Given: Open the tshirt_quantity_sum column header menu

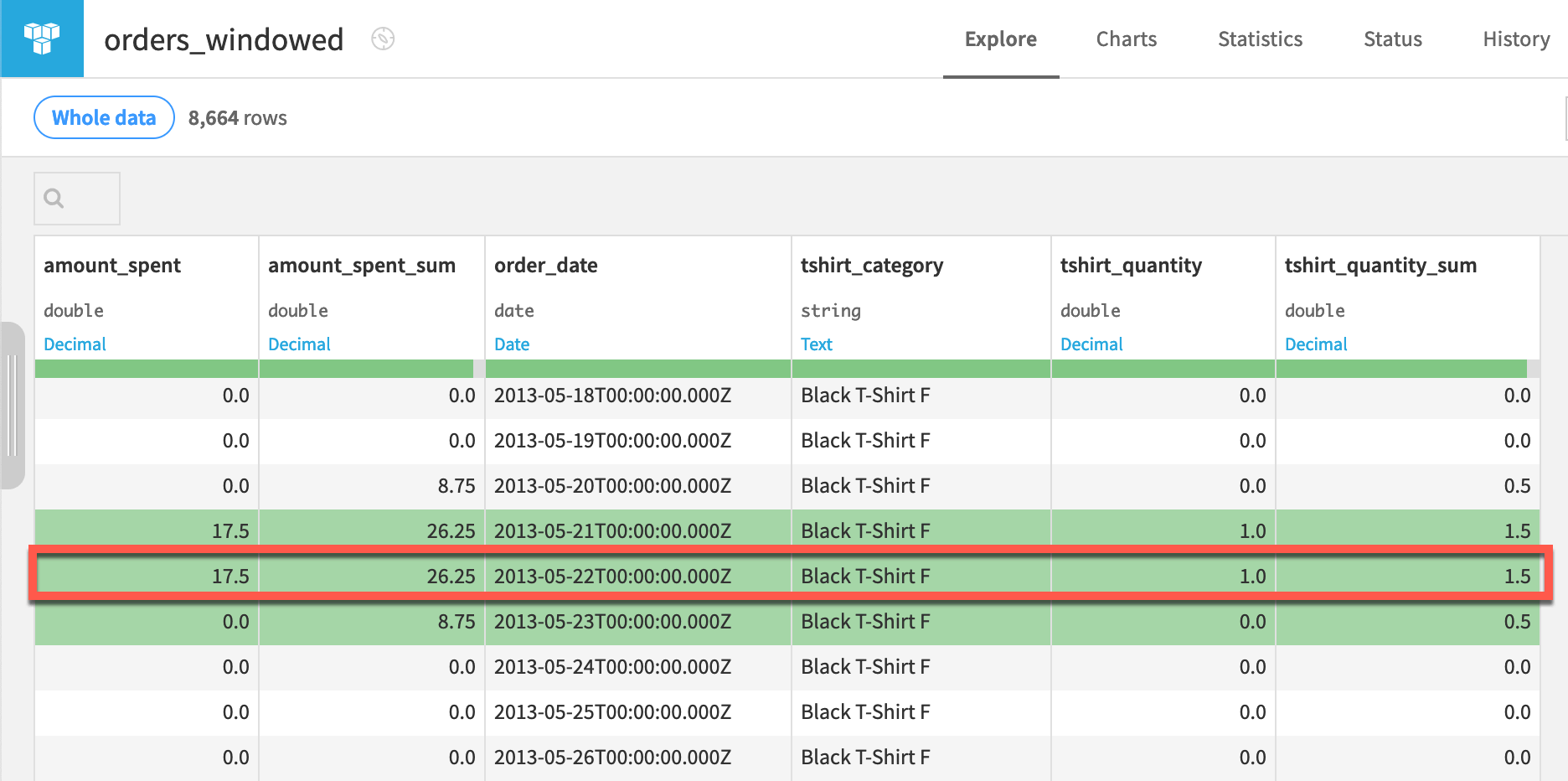Looking at the screenshot, I should coord(1380,266).
